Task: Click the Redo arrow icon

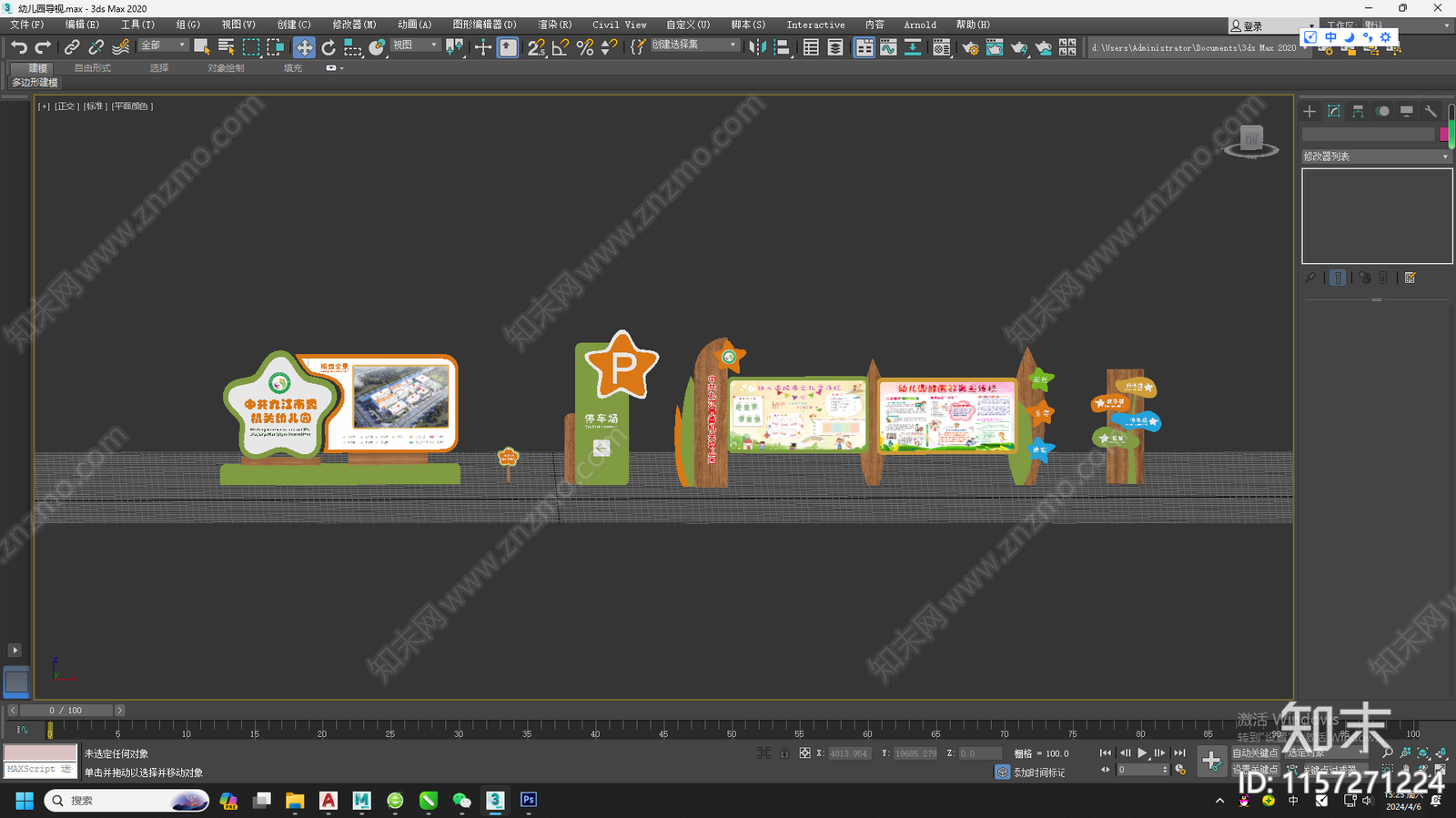Action: point(43,47)
